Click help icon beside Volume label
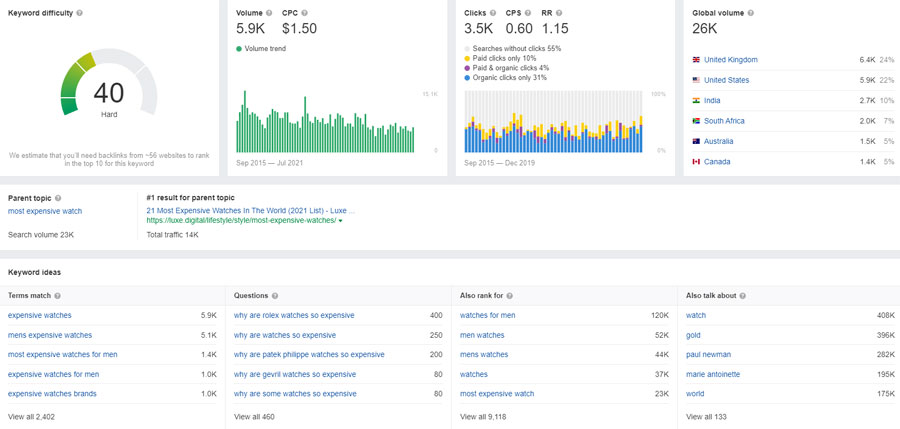This screenshot has height=429, width=900. pos(269,13)
